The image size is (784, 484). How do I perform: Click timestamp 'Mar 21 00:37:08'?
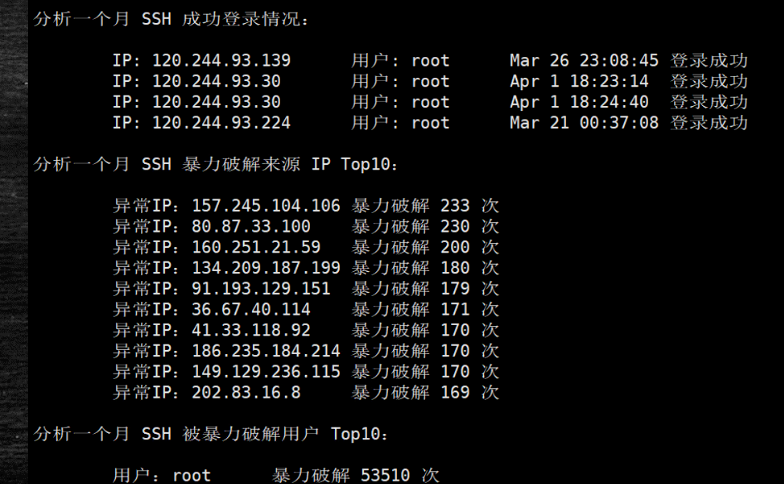coord(584,122)
